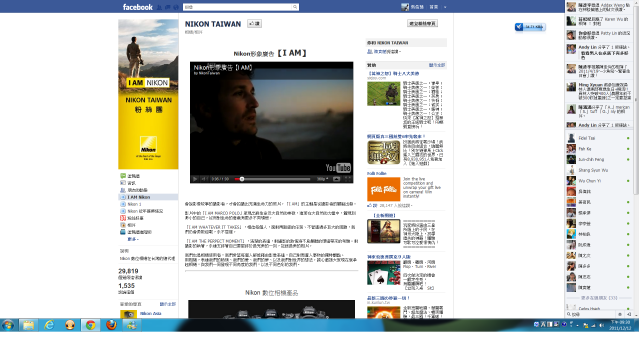Screen dimensions: 640x360
Task: Open the Nikon Asia page link
Action: (151, 313)
